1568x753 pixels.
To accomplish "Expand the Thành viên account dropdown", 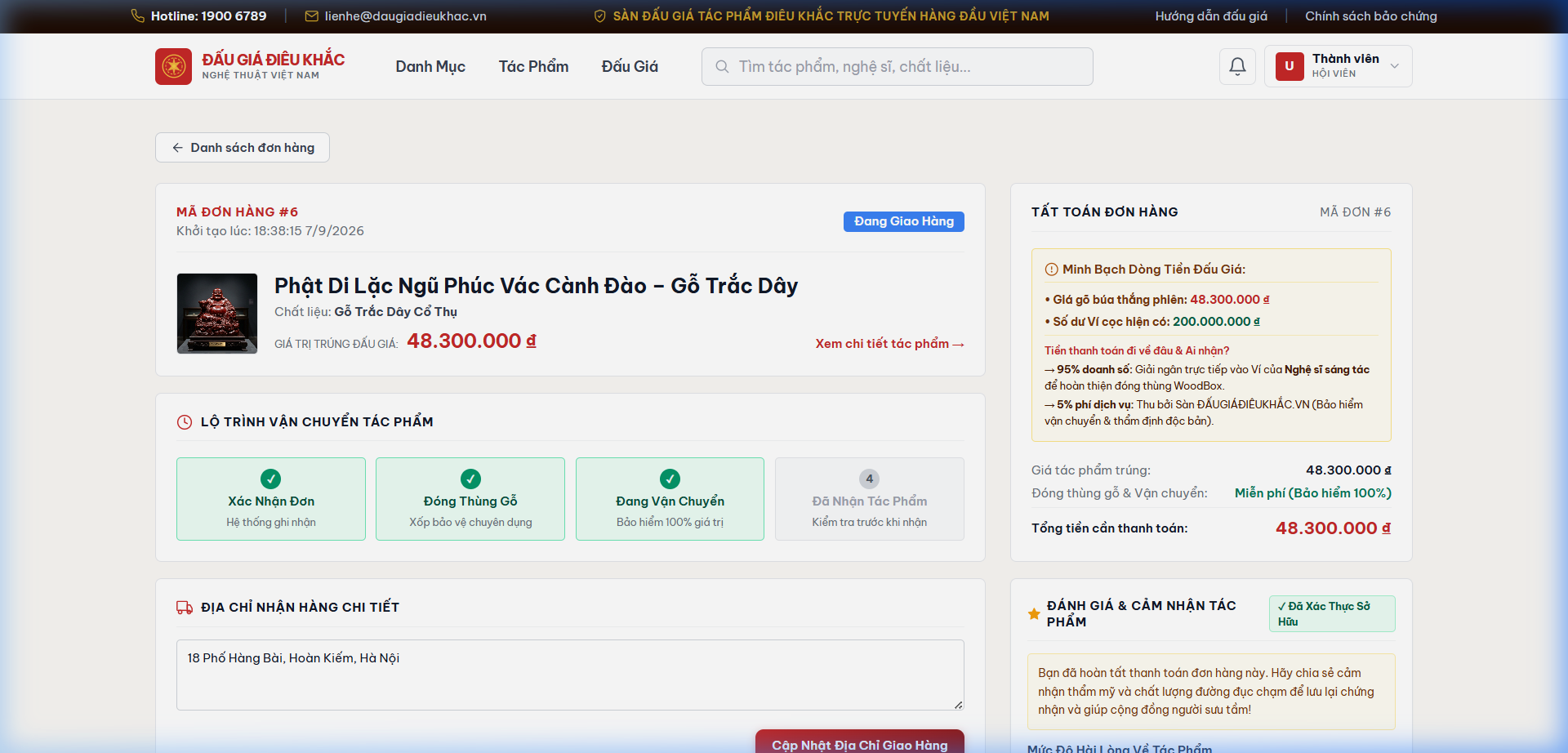I will tap(1338, 66).
